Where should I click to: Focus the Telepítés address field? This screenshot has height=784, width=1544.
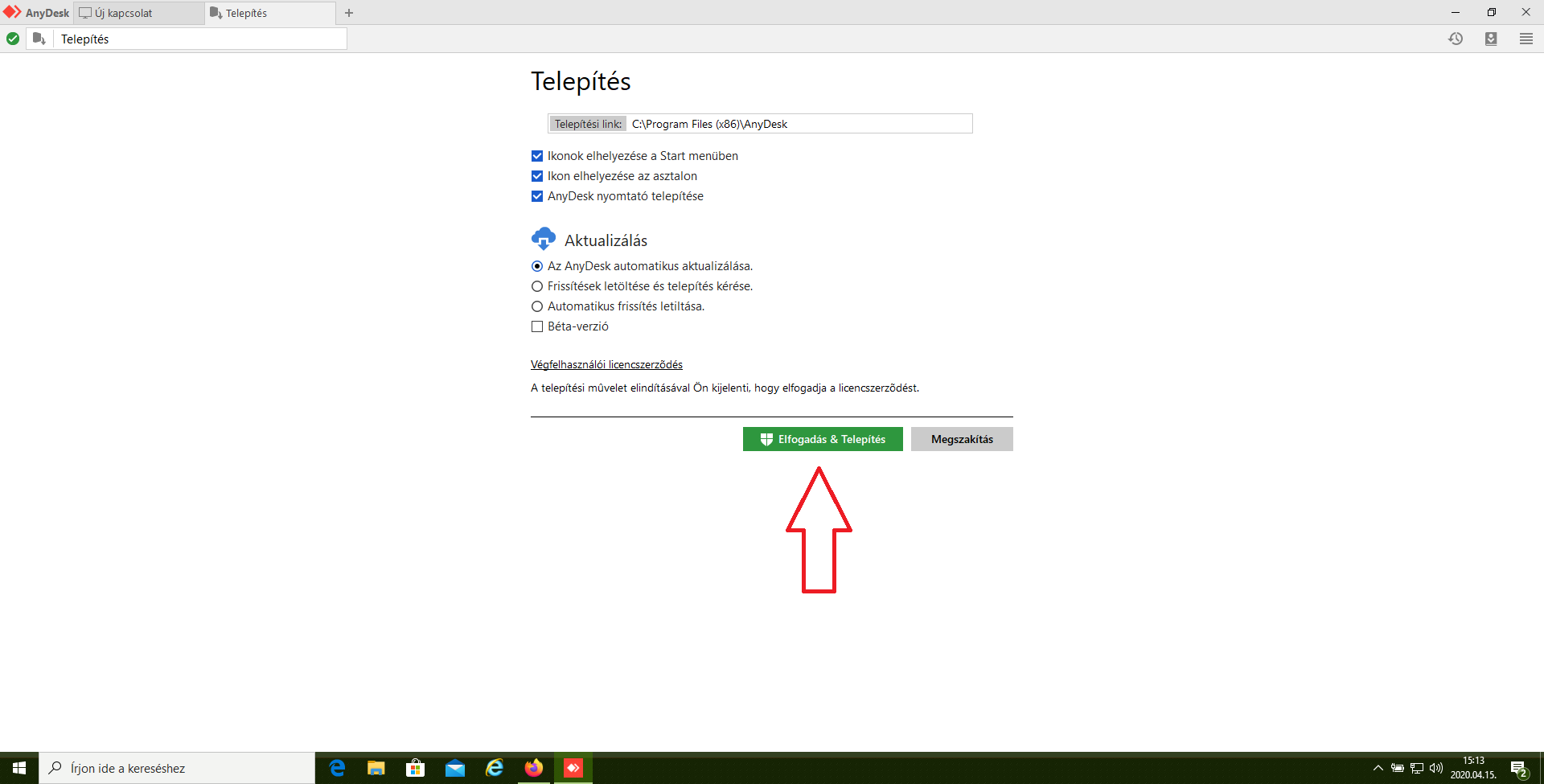[199, 39]
